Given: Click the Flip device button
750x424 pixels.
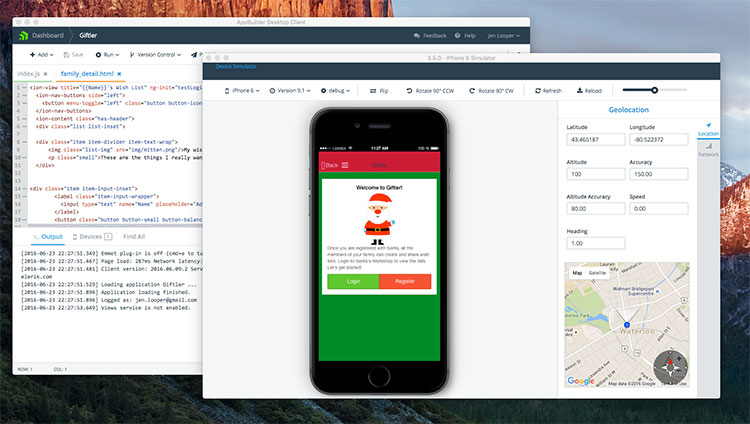Looking at the screenshot, I should [x=379, y=90].
